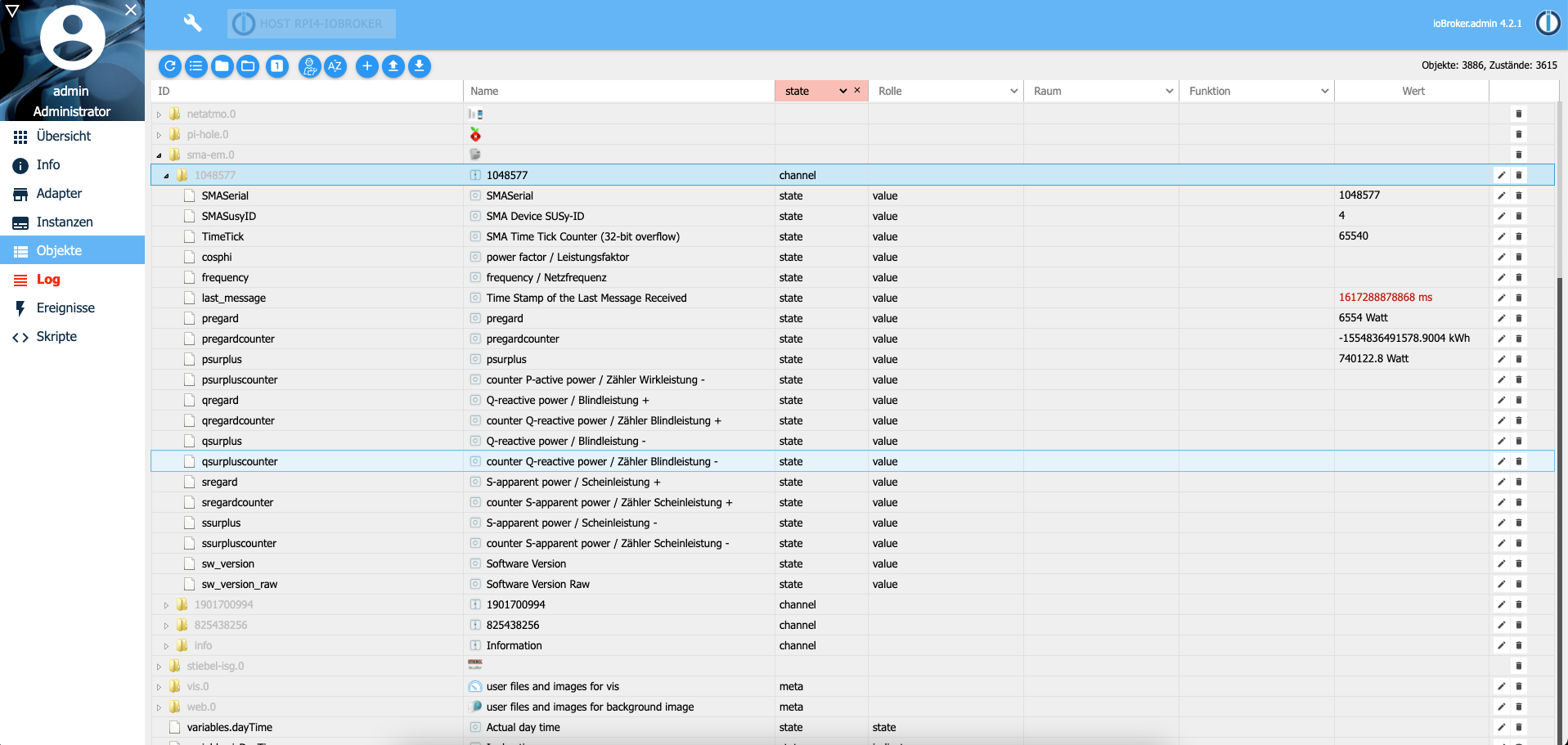Toggle expert mode in the toolbar
This screenshot has height=745, width=1568.
[x=309, y=66]
